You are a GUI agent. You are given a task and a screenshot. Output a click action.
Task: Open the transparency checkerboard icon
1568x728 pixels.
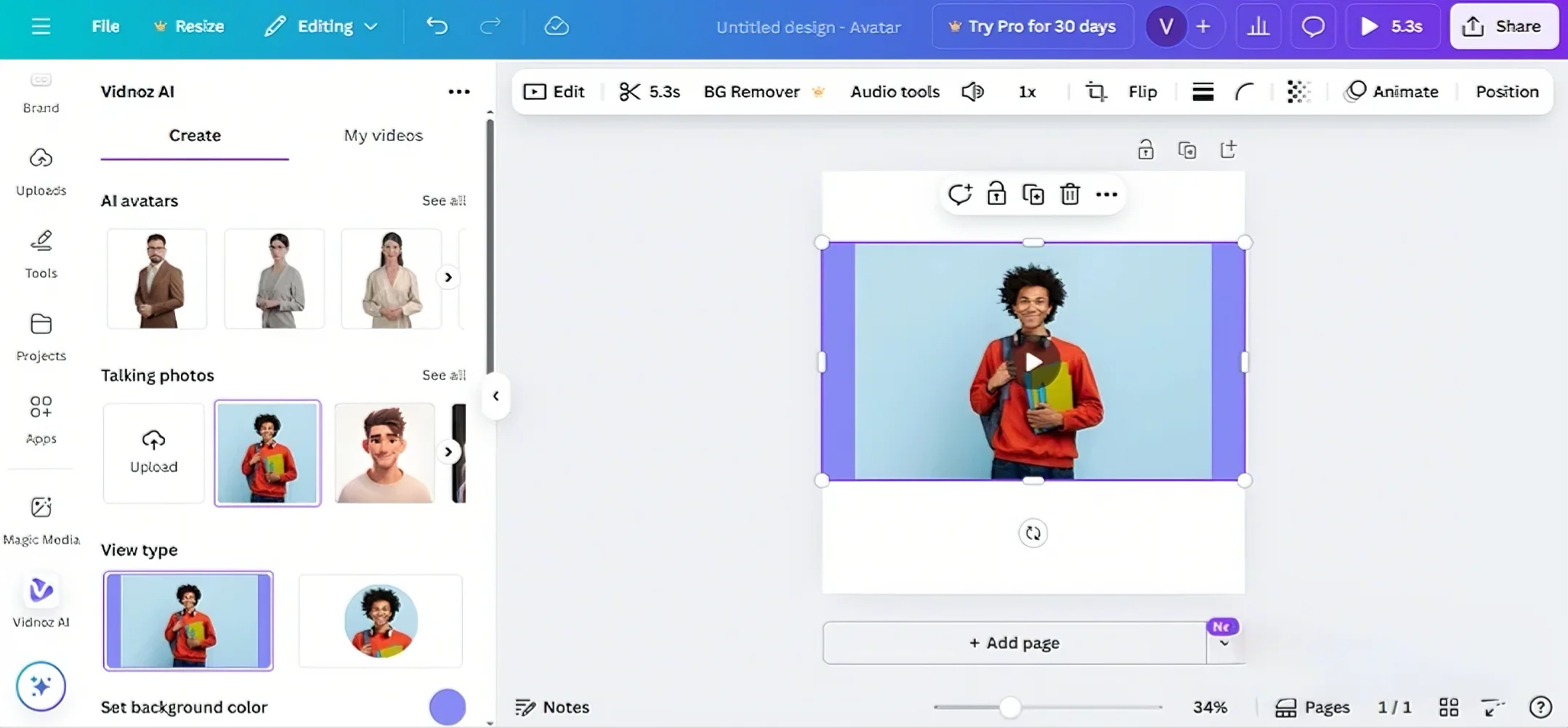click(1298, 92)
